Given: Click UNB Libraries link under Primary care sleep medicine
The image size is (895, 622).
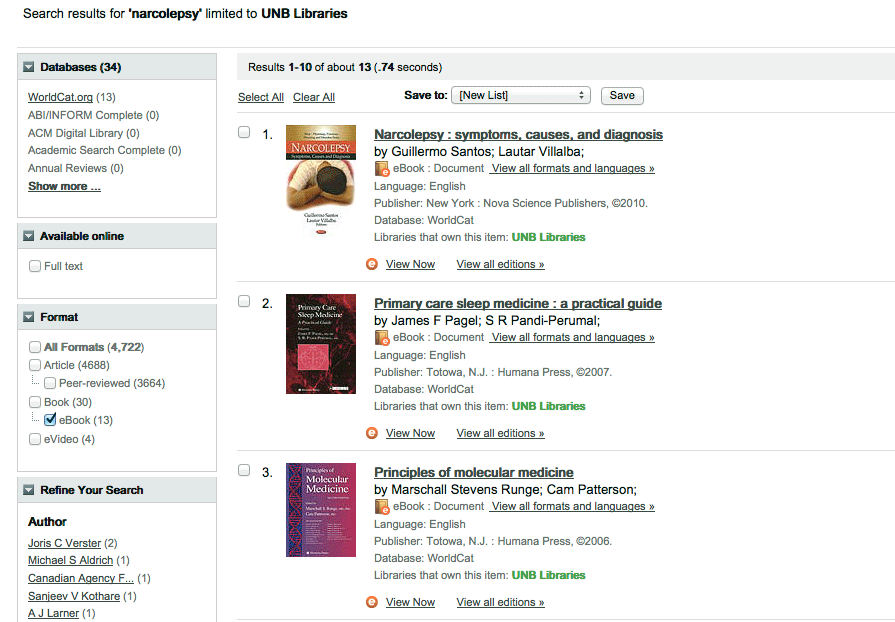Looking at the screenshot, I should 549,406.
